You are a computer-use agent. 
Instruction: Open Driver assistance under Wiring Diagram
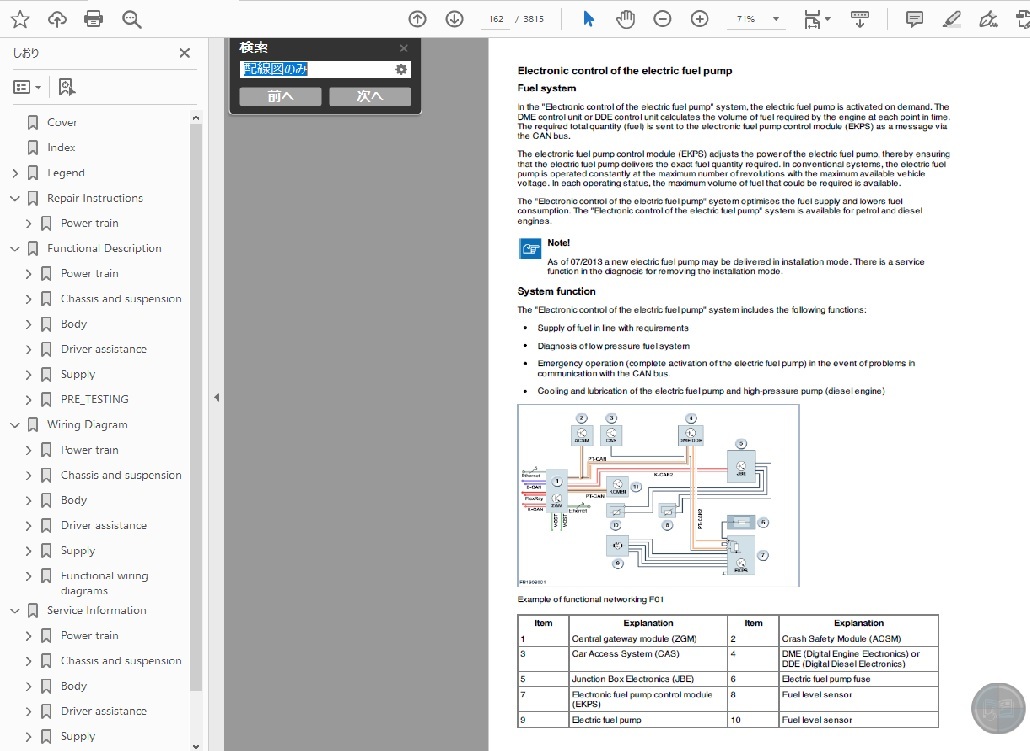[104, 525]
